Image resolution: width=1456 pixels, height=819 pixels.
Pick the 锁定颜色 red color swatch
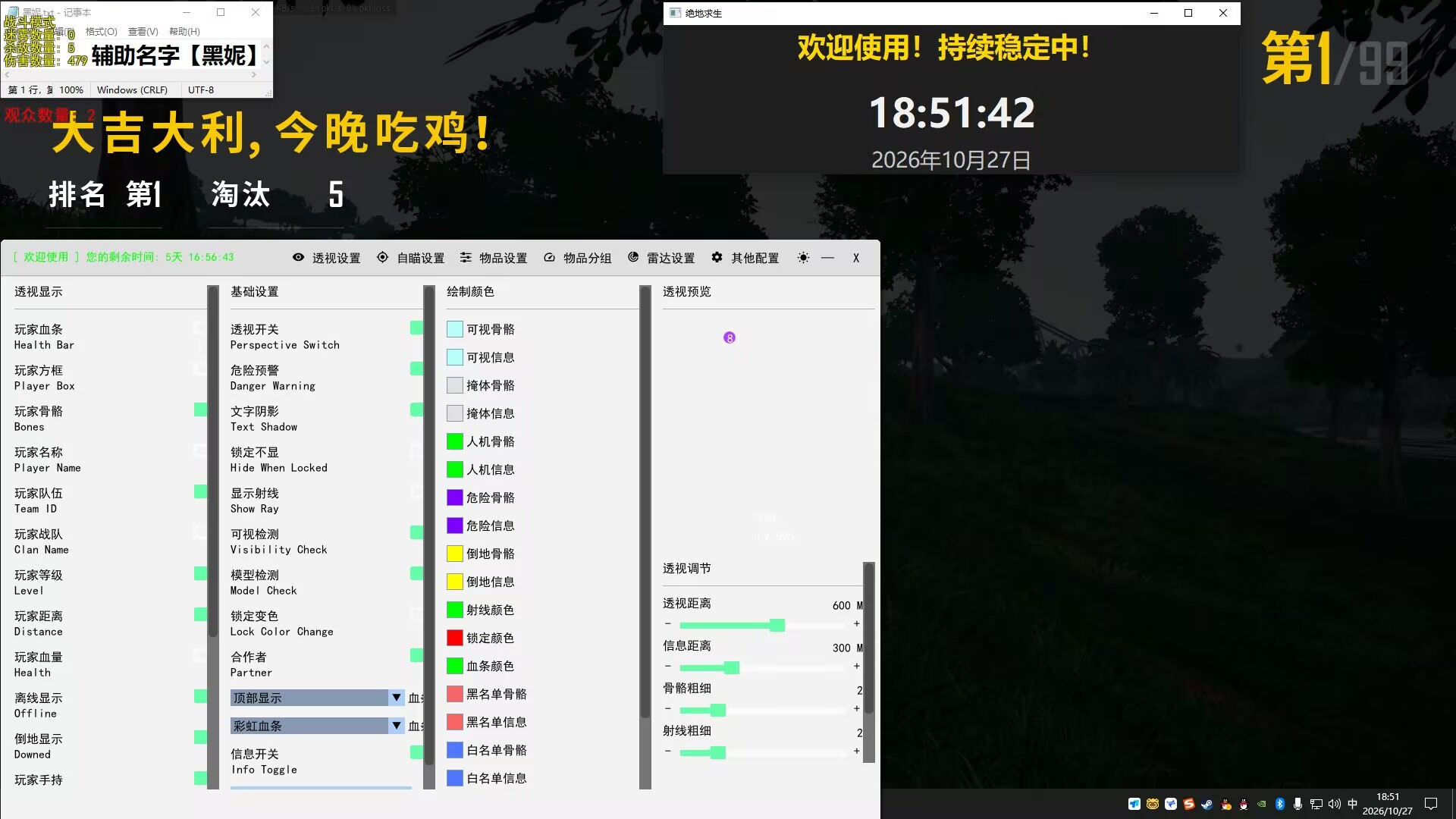coord(455,638)
